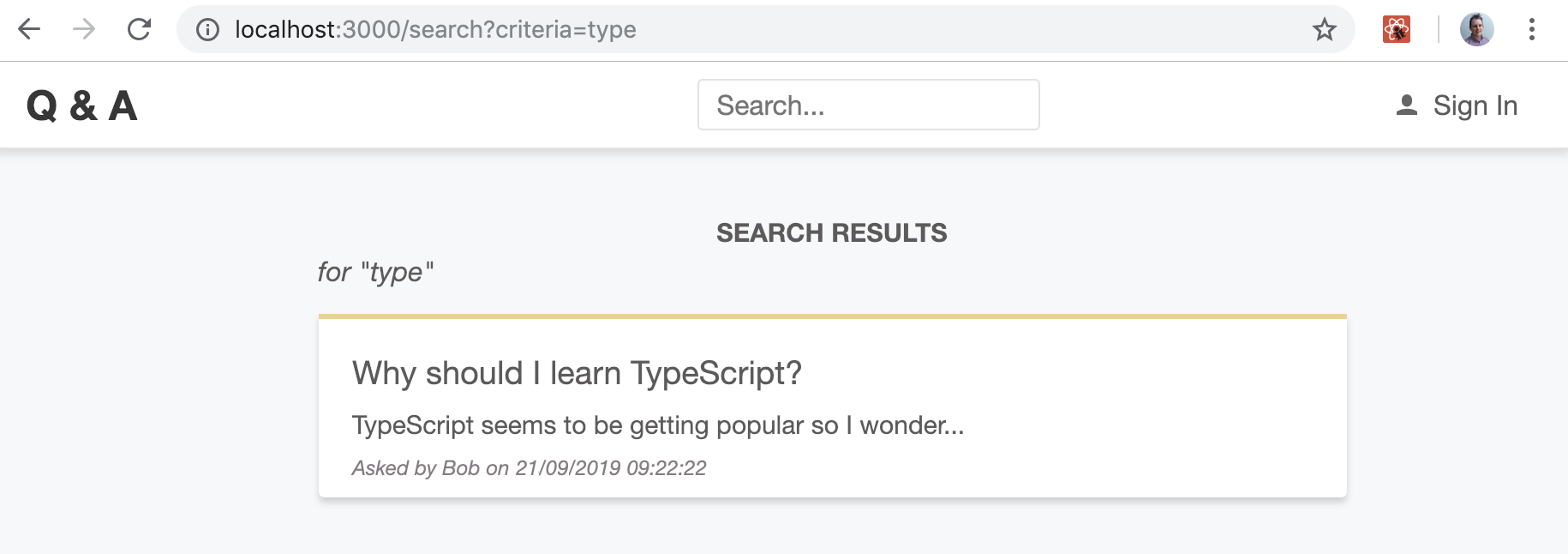Image resolution: width=1568 pixels, height=554 pixels.
Task: Select the localhost:3000 address bar URL
Action: (x=435, y=30)
